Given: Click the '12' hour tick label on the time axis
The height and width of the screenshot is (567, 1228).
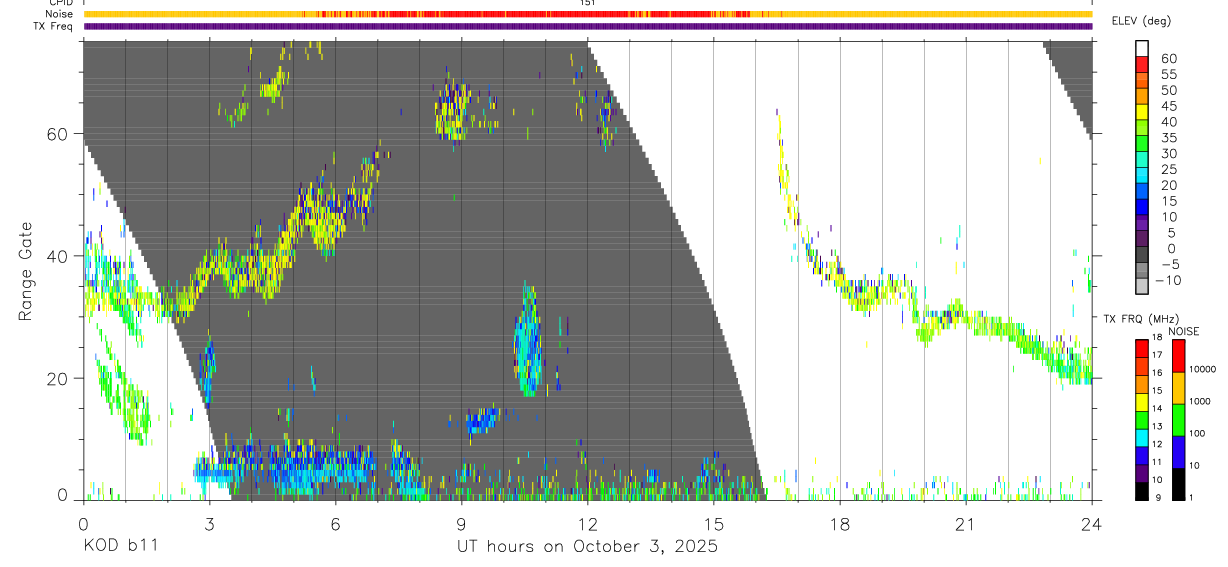Looking at the screenshot, I should [x=587, y=525].
